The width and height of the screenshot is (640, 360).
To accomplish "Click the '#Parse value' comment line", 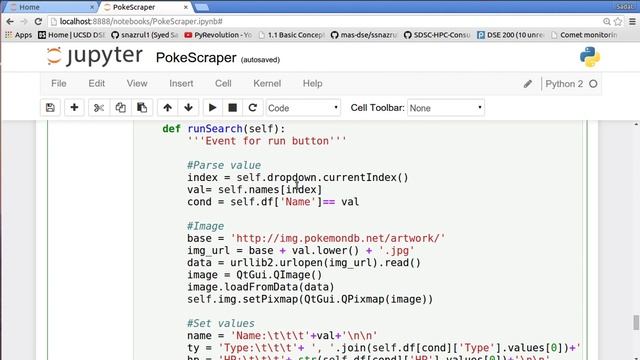I will [224, 165].
